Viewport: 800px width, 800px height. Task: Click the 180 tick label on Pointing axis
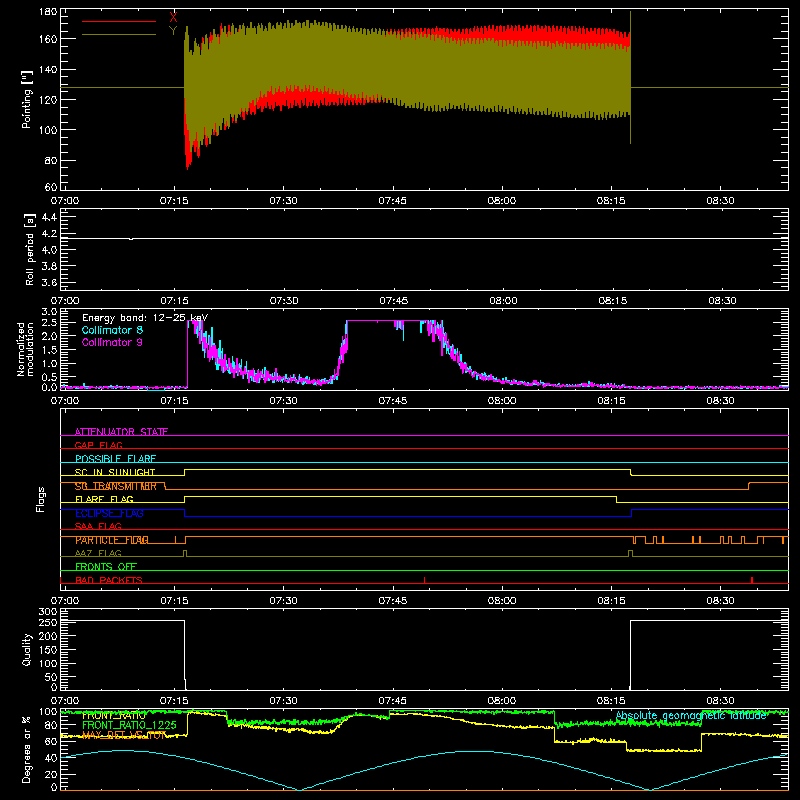[x=48, y=12]
